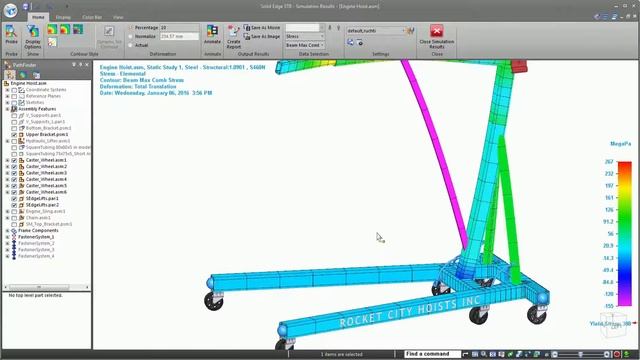Toggle Caster_Wheel.asm:4 checkbox
This screenshot has width=640, height=360.
point(14,180)
